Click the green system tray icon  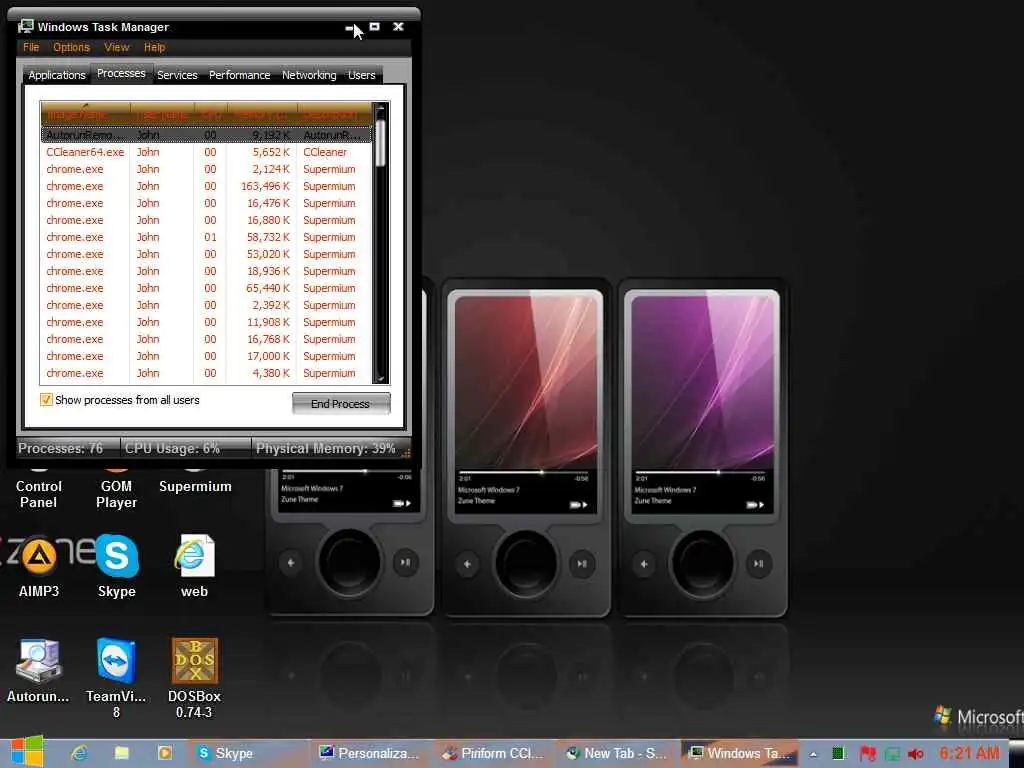pos(839,754)
